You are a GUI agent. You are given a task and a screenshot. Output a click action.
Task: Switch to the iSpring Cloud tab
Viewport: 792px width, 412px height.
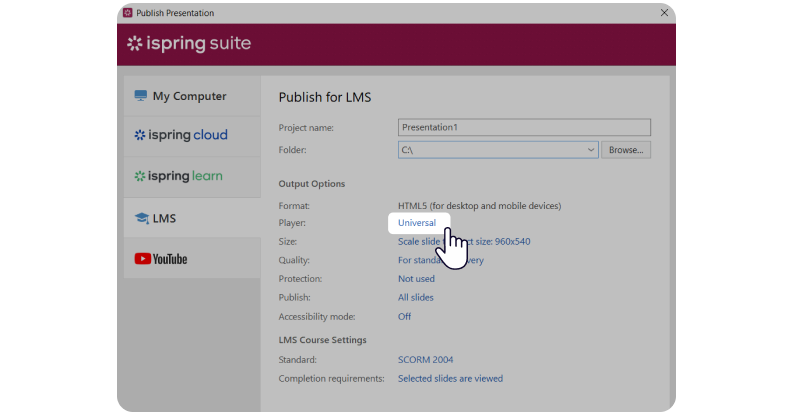point(192,136)
